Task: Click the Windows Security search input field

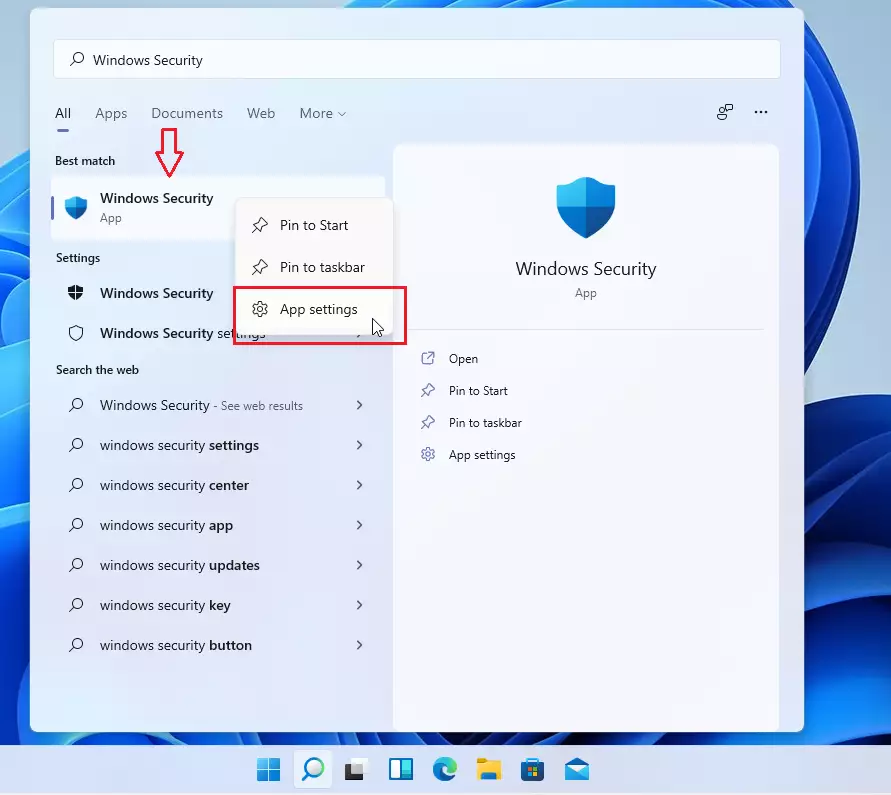Action: point(417,60)
